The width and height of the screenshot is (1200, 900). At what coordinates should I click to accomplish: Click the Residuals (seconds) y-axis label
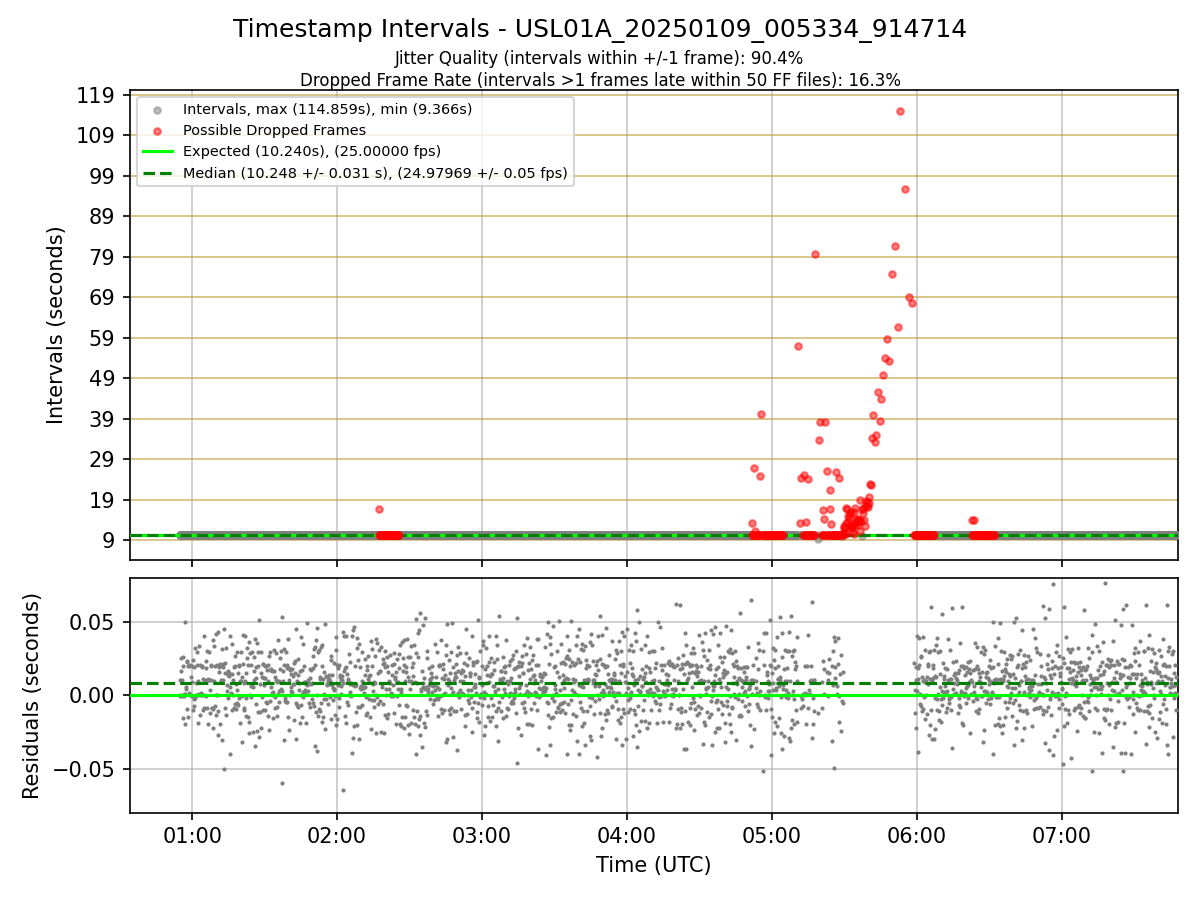pyautogui.click(x=32, y=696)
